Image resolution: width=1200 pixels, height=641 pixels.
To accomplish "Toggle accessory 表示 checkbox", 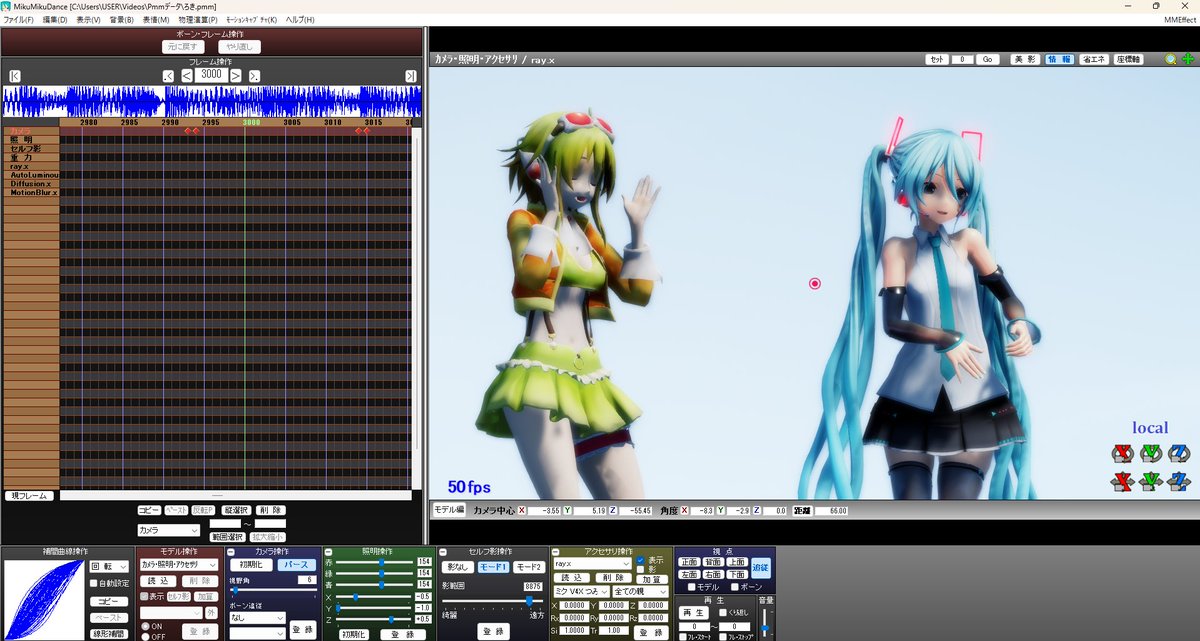I will 640,560.
